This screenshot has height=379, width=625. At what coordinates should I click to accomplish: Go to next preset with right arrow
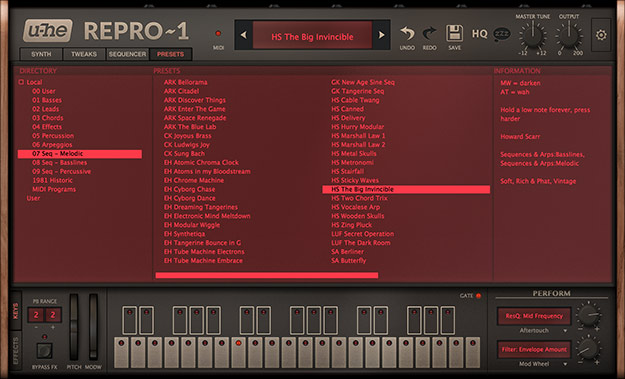click(x=381, y=35)
